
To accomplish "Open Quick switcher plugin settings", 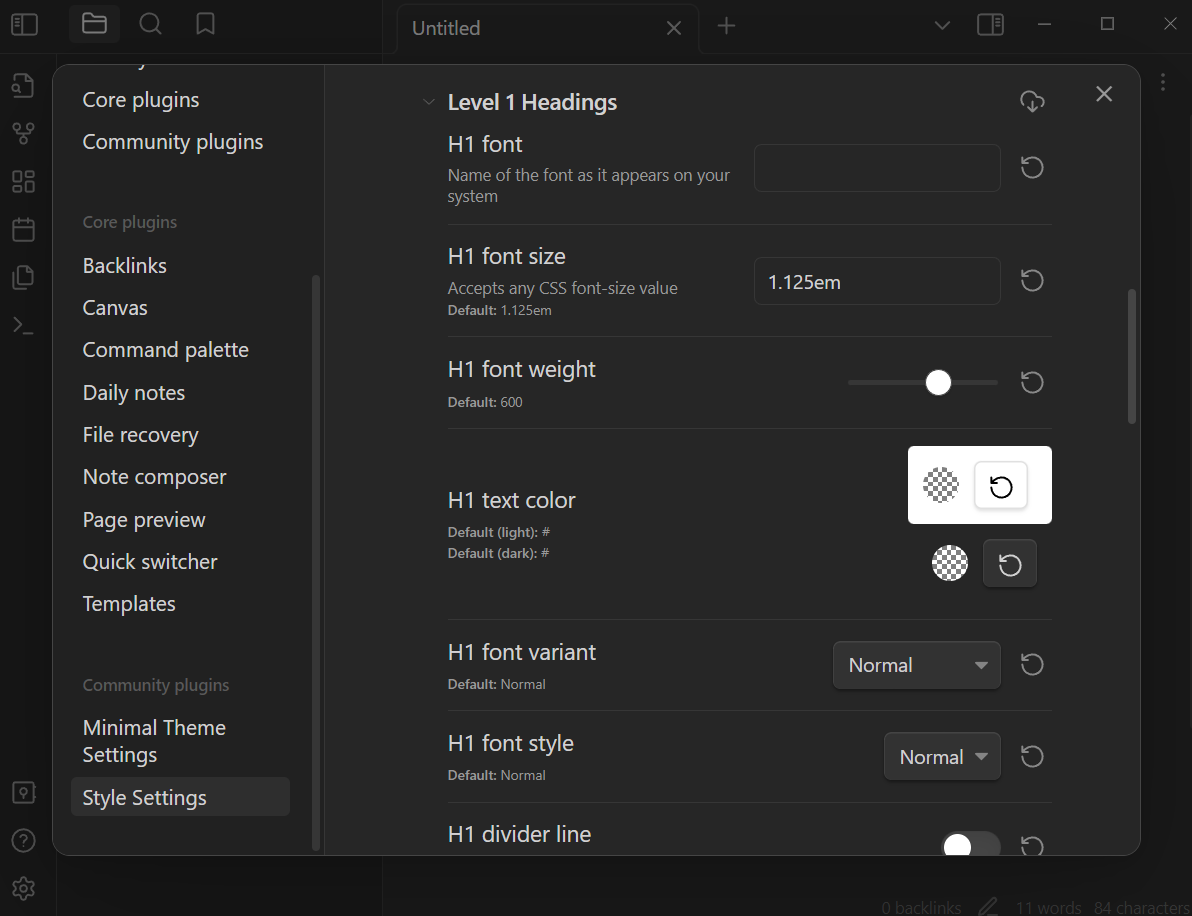I will [x=150, y=562].
